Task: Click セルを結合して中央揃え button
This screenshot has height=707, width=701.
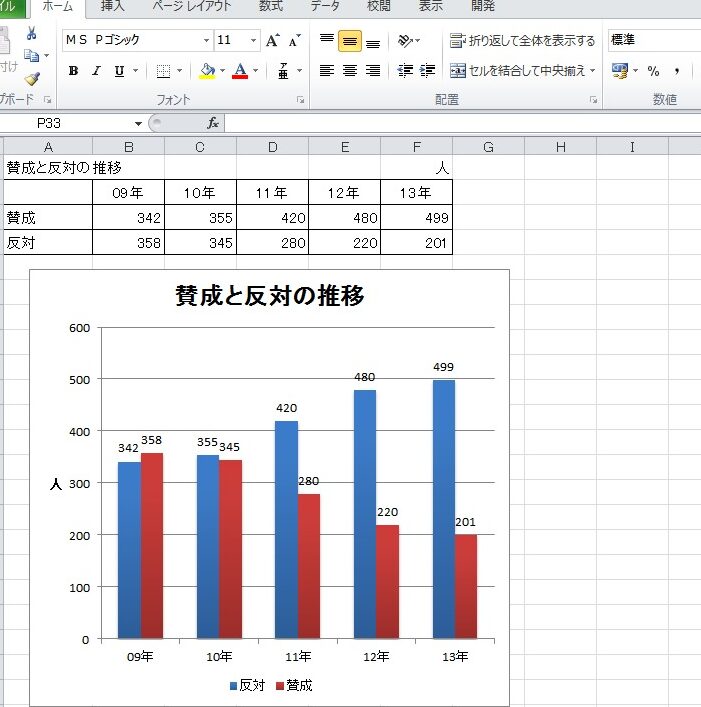Action: pyautogui.click(x=522, y=71)
